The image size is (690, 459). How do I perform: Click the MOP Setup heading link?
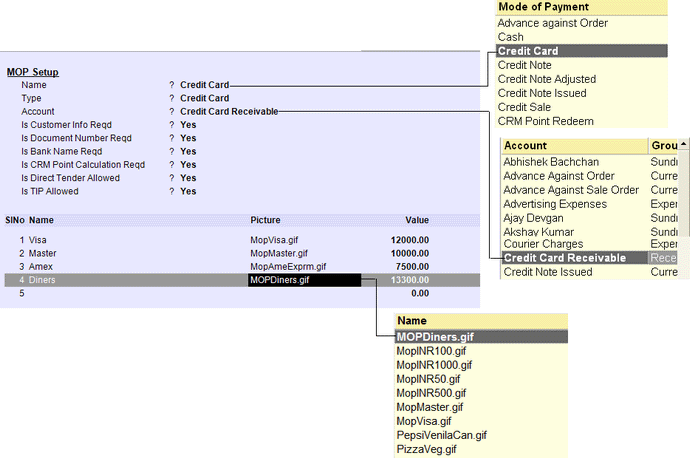pyautogui.click(x=32, y=72)
